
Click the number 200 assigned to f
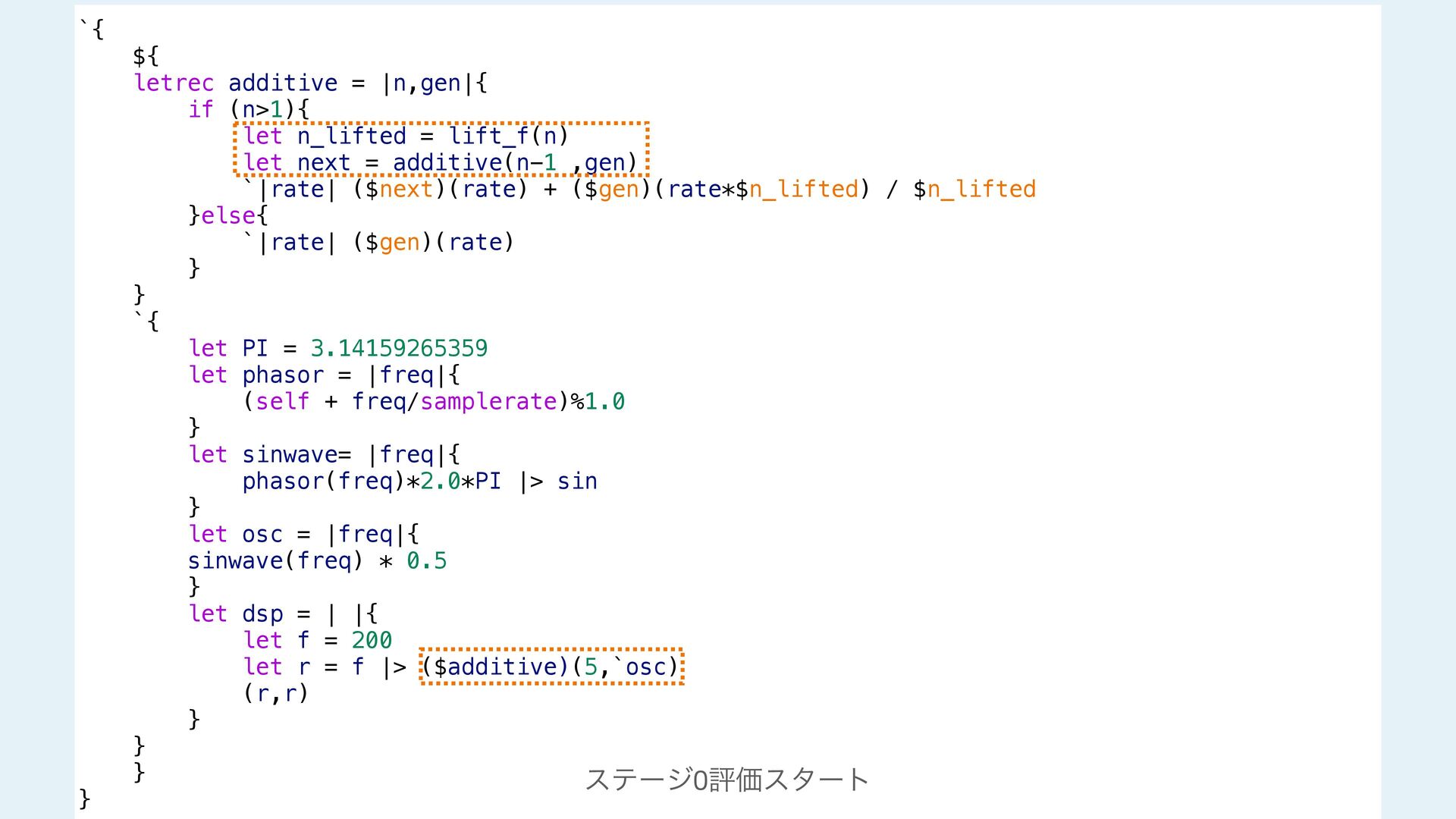click(372, 640)
